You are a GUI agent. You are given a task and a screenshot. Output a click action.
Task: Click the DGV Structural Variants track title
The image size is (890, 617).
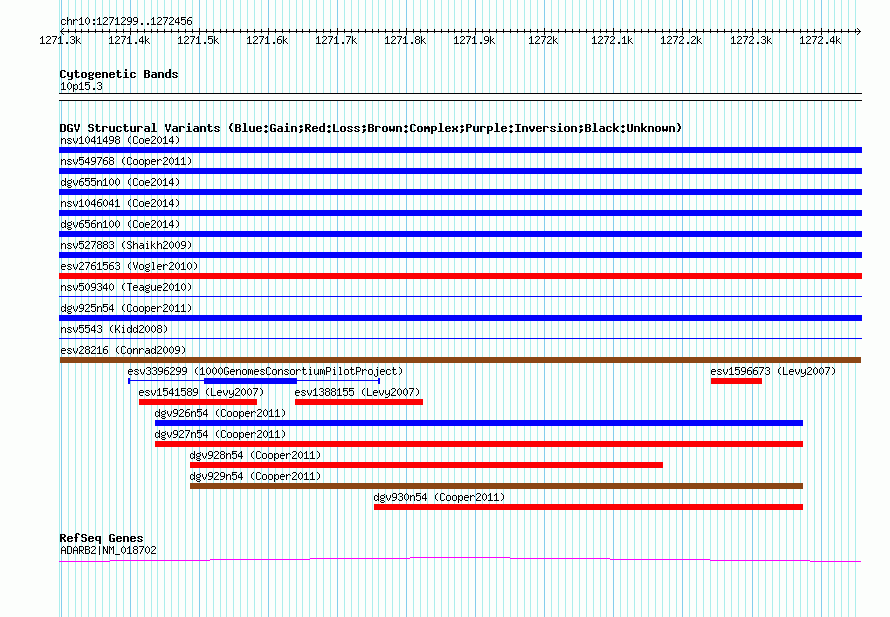coord(370,128)
